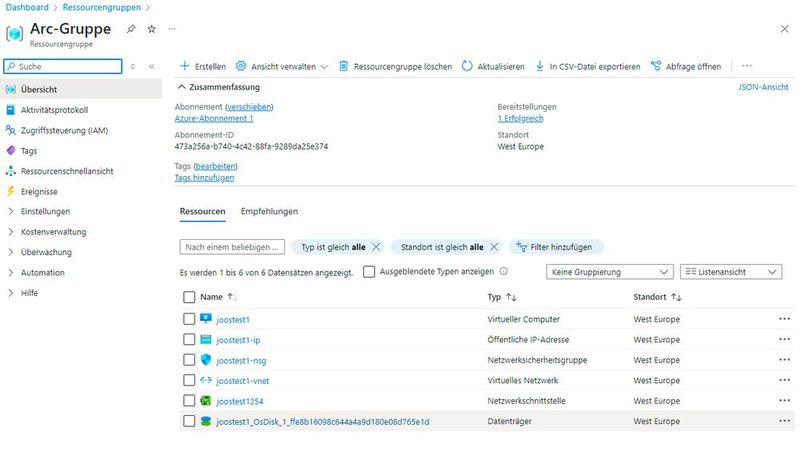Click verschieben link next to Abonnement

pyautogui.click(x=249, y=107)
